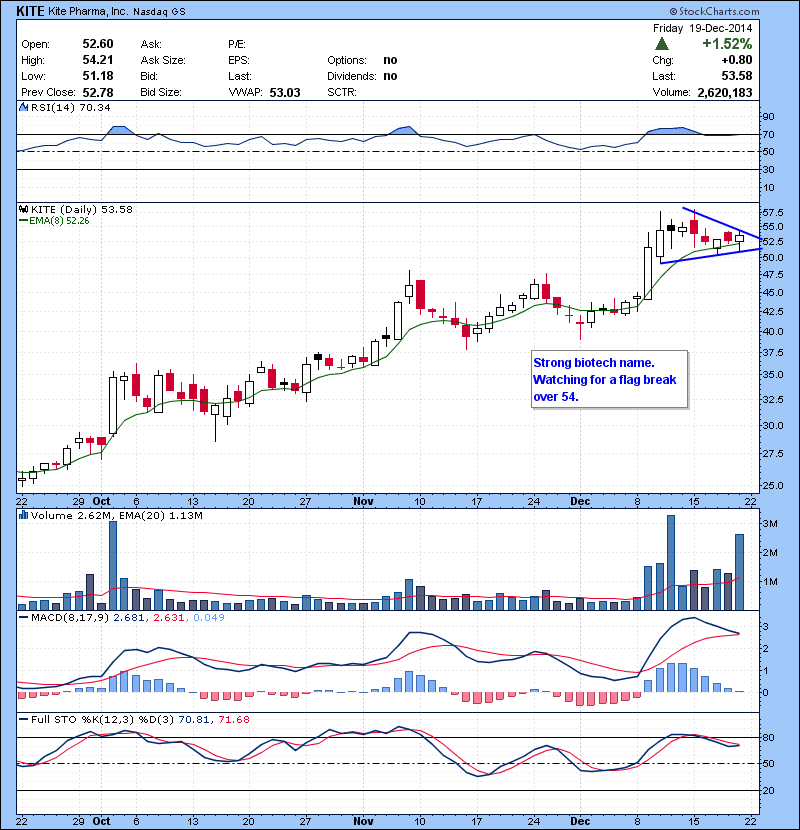800x830 pixels.
Task: Click the 3M volume axis label
Action: [x=769, y=524]
